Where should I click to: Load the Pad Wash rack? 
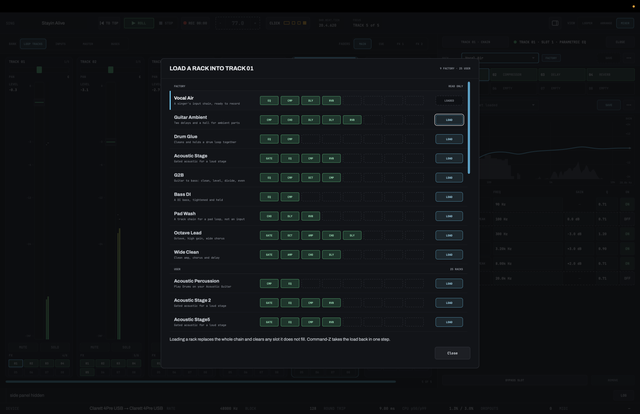pyautogui.click(x=449, y=216)
